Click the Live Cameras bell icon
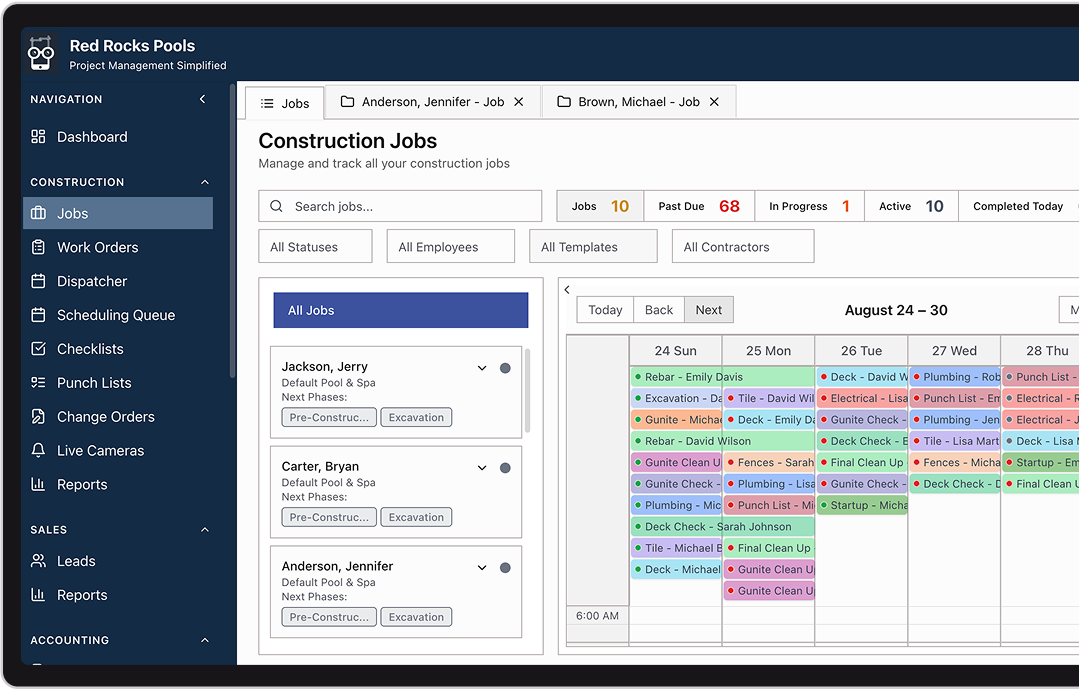This screenshot has height=691, width=1079. 38,451
